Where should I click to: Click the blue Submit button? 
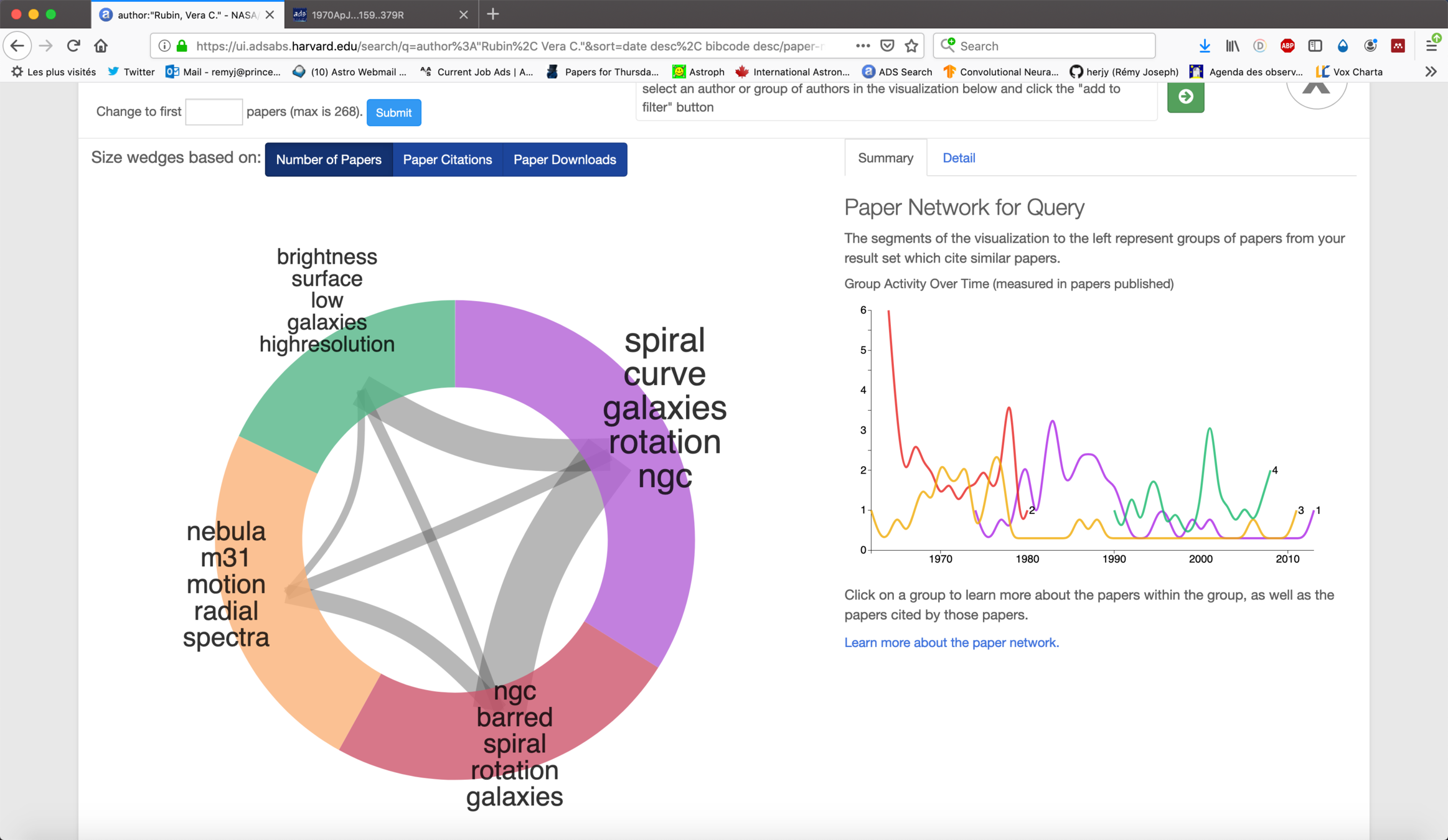pos(393,113)
